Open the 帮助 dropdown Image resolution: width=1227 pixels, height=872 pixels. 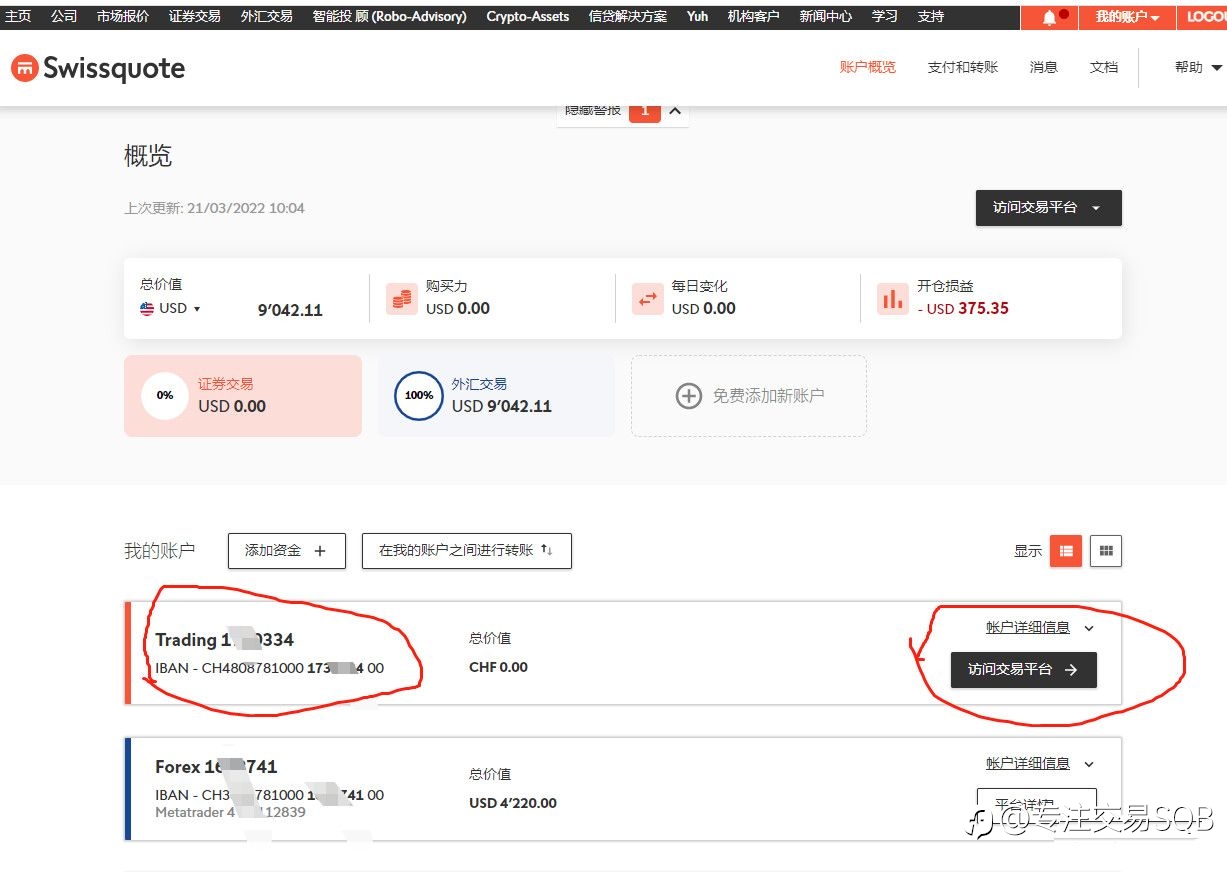pos(1198,67)
